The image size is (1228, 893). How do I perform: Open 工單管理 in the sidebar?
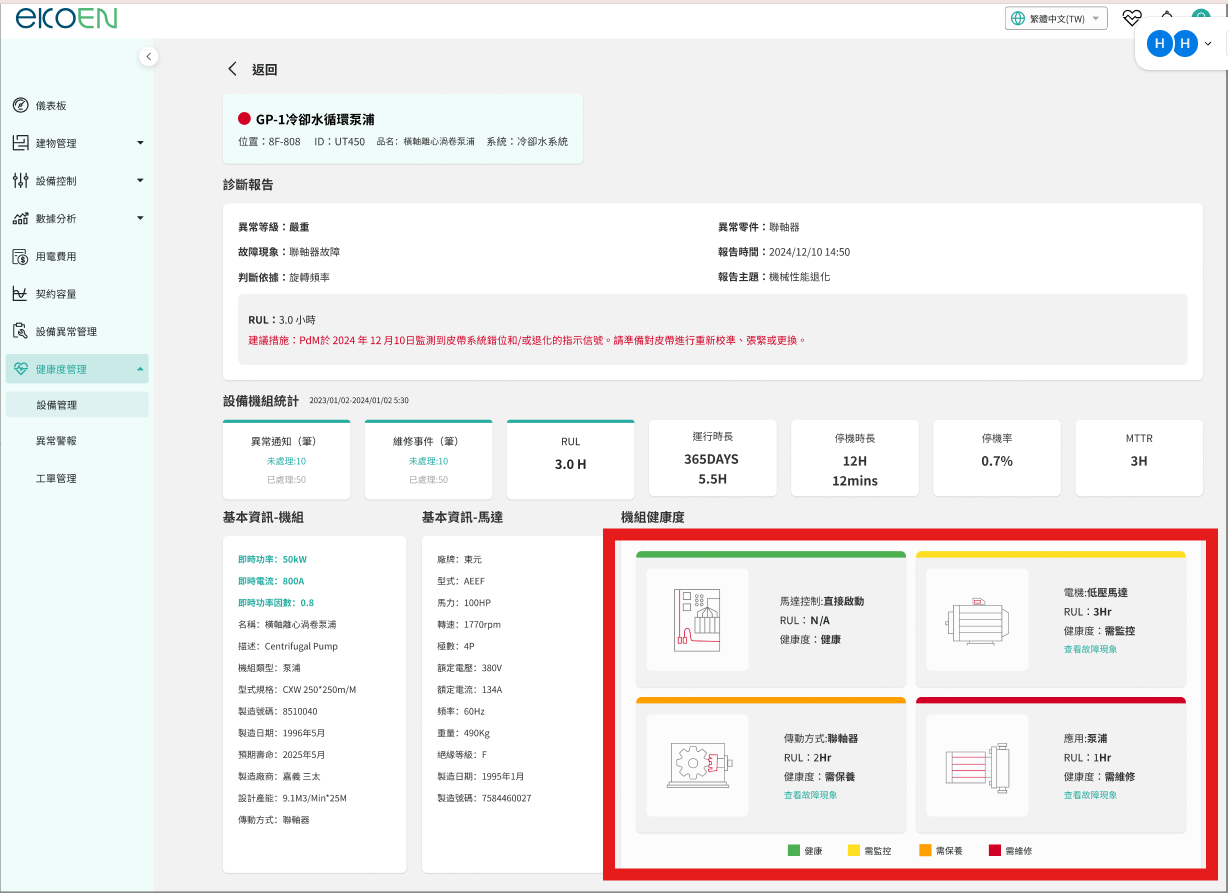tap(56, 479)
